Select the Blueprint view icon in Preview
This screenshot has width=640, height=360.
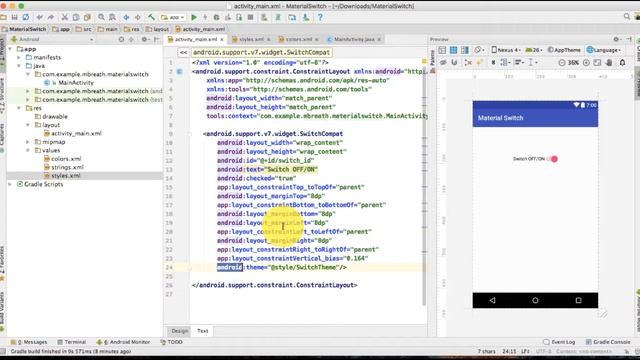[x=453, y=50]
